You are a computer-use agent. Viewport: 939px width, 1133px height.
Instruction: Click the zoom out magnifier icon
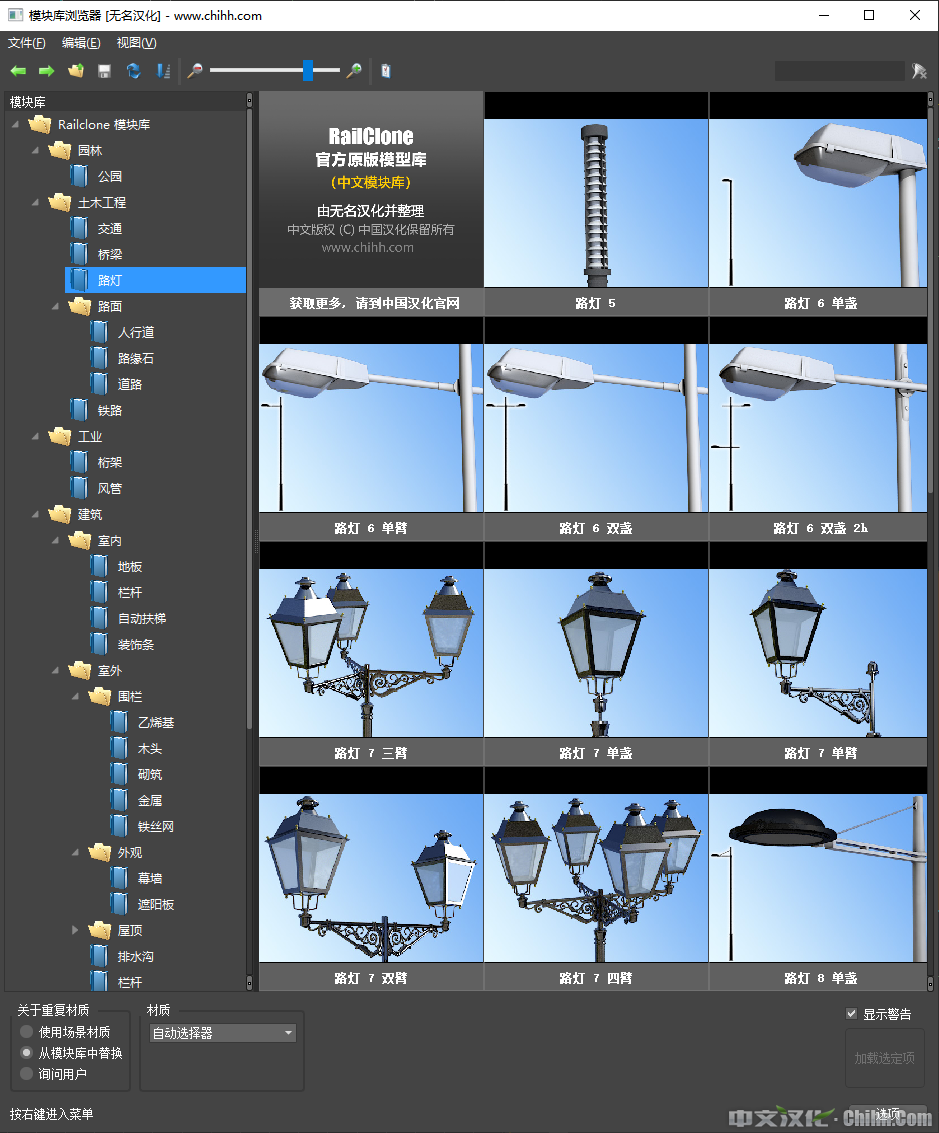coord(195,71)
